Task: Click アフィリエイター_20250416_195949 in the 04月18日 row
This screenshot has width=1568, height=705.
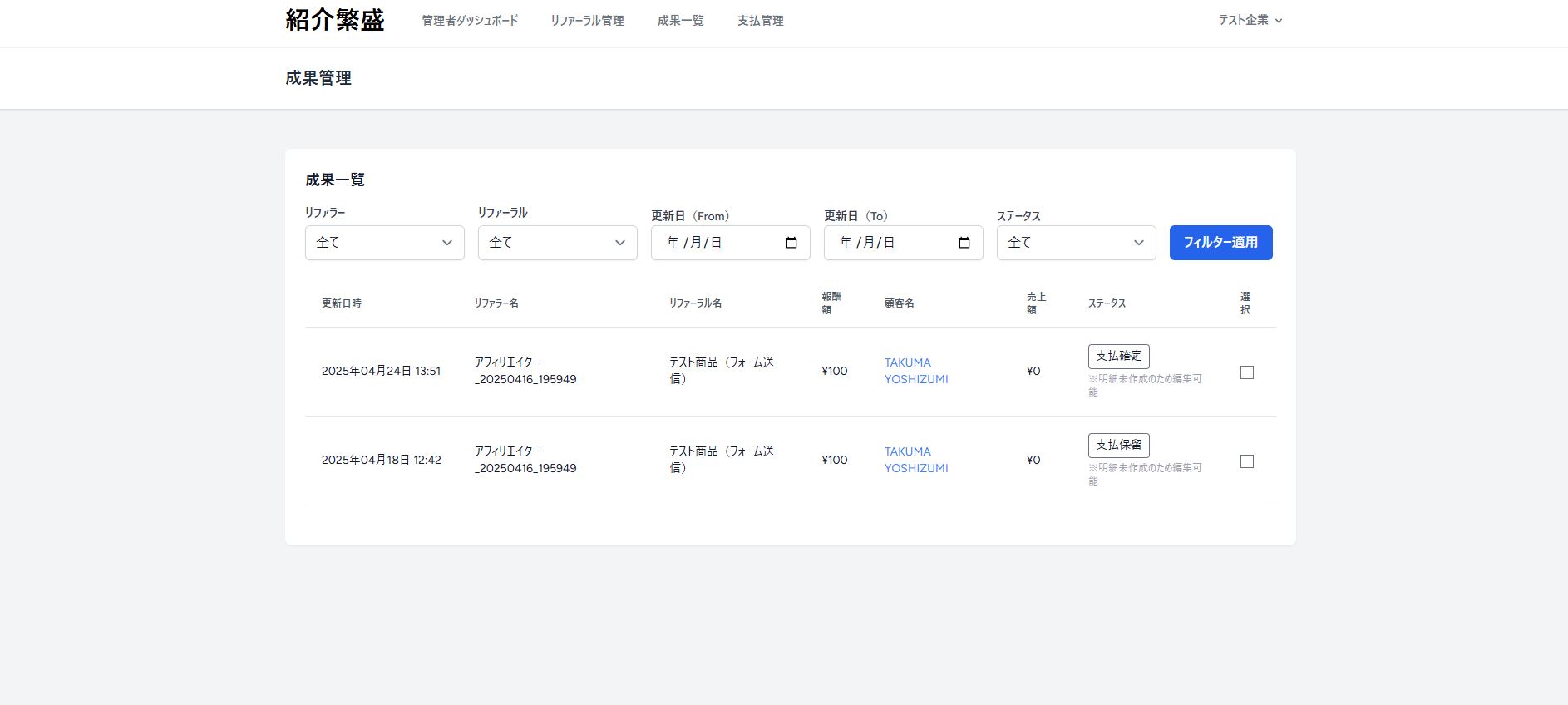Action: (525, 460)
